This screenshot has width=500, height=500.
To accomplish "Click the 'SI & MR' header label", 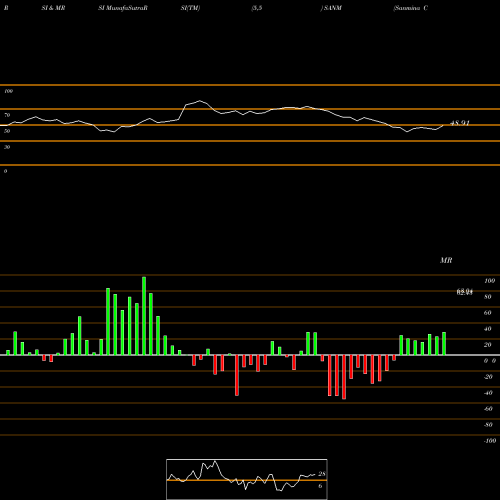I will coord(53,8).
